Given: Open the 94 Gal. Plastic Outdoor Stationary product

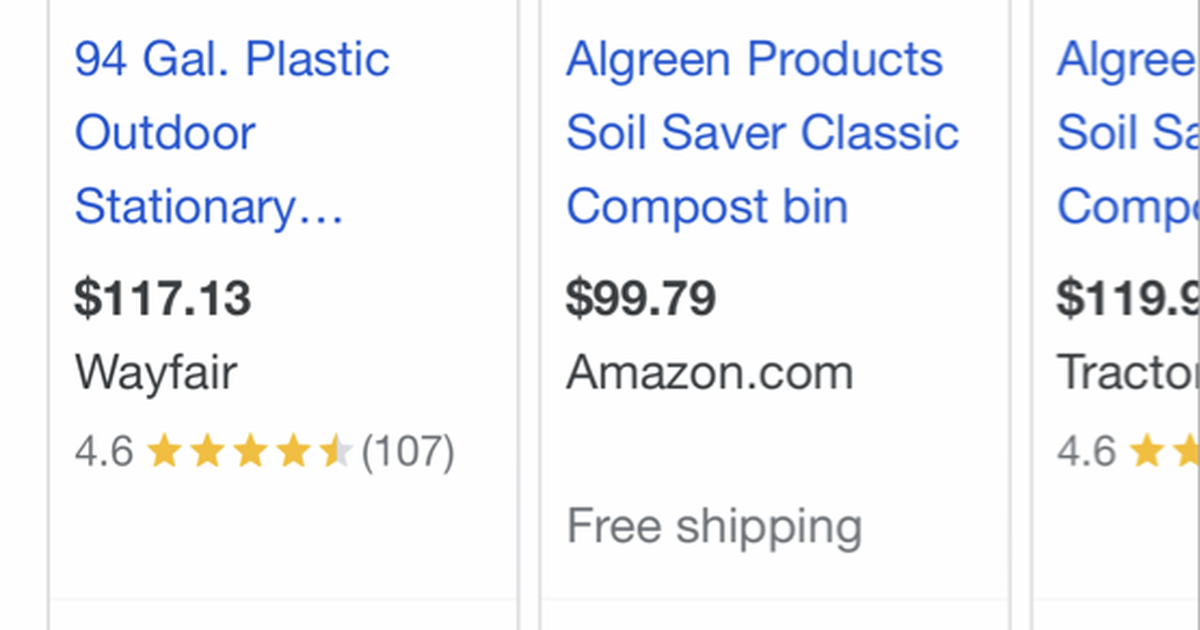Looking at the screenshot, I should tap(231, 131).
